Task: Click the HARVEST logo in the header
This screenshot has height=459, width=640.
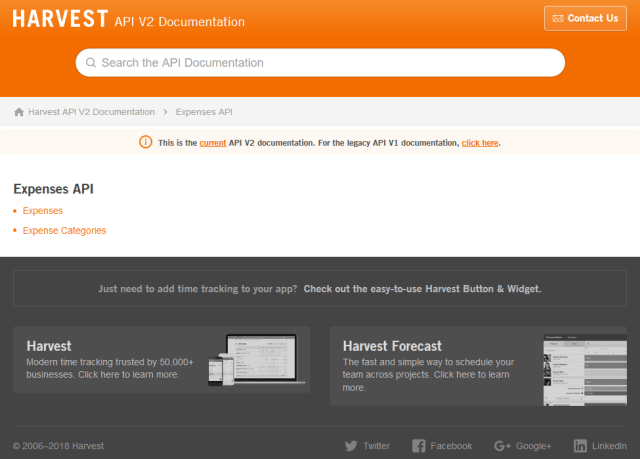Action: 60,19
